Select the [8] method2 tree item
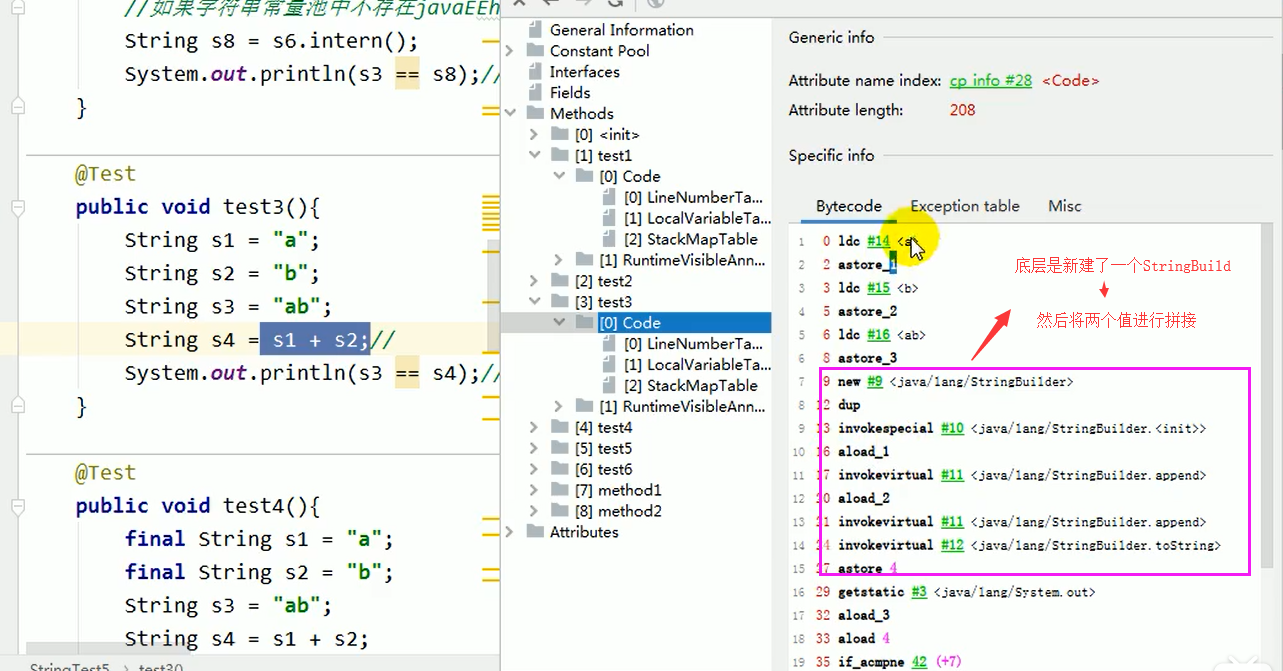 tap(629, 511)
